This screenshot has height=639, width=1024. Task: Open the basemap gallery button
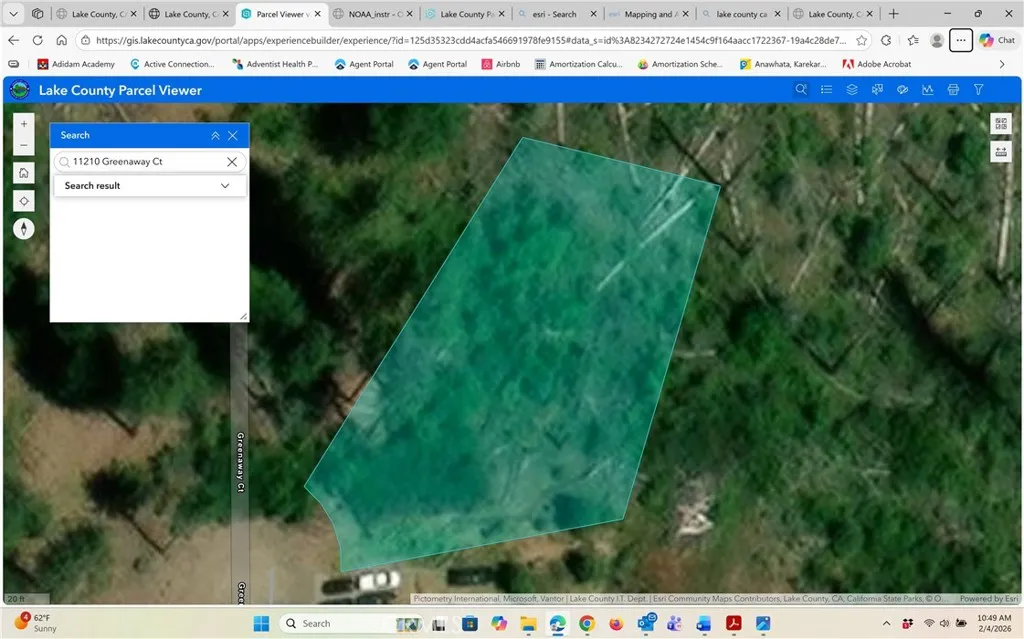point(1000,124)
